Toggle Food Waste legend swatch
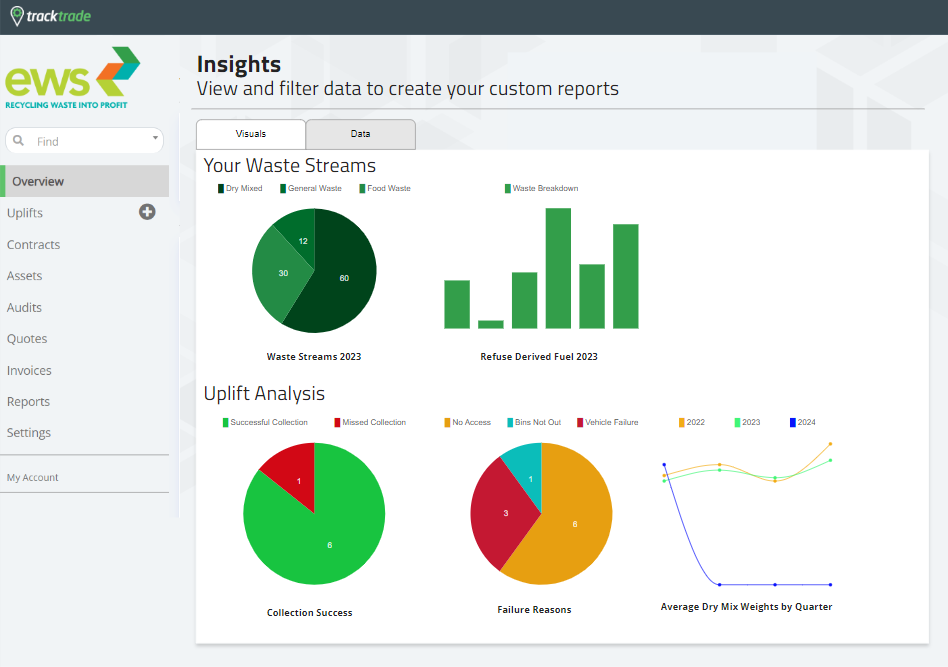 (362, 189)
